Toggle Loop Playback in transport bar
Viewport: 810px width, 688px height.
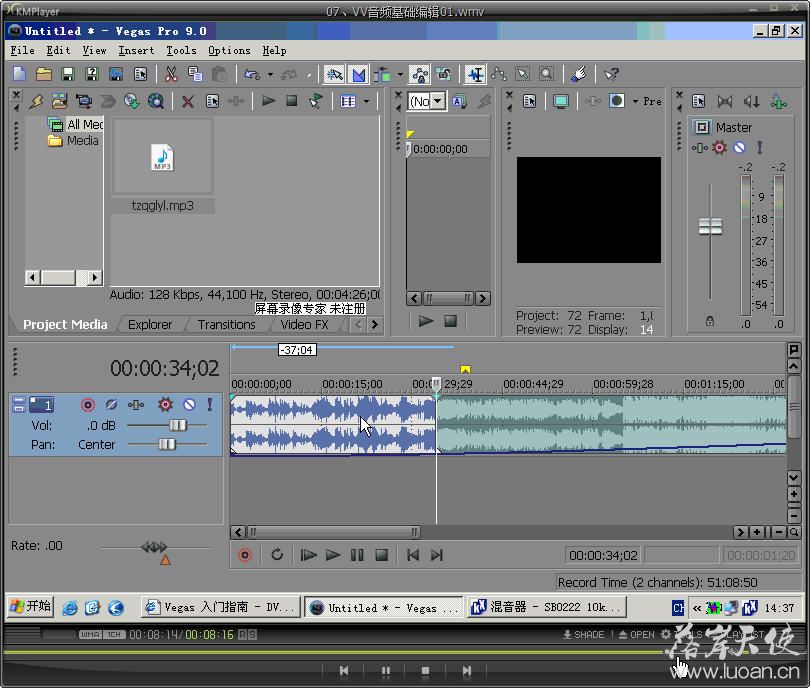tap(277, 555)
